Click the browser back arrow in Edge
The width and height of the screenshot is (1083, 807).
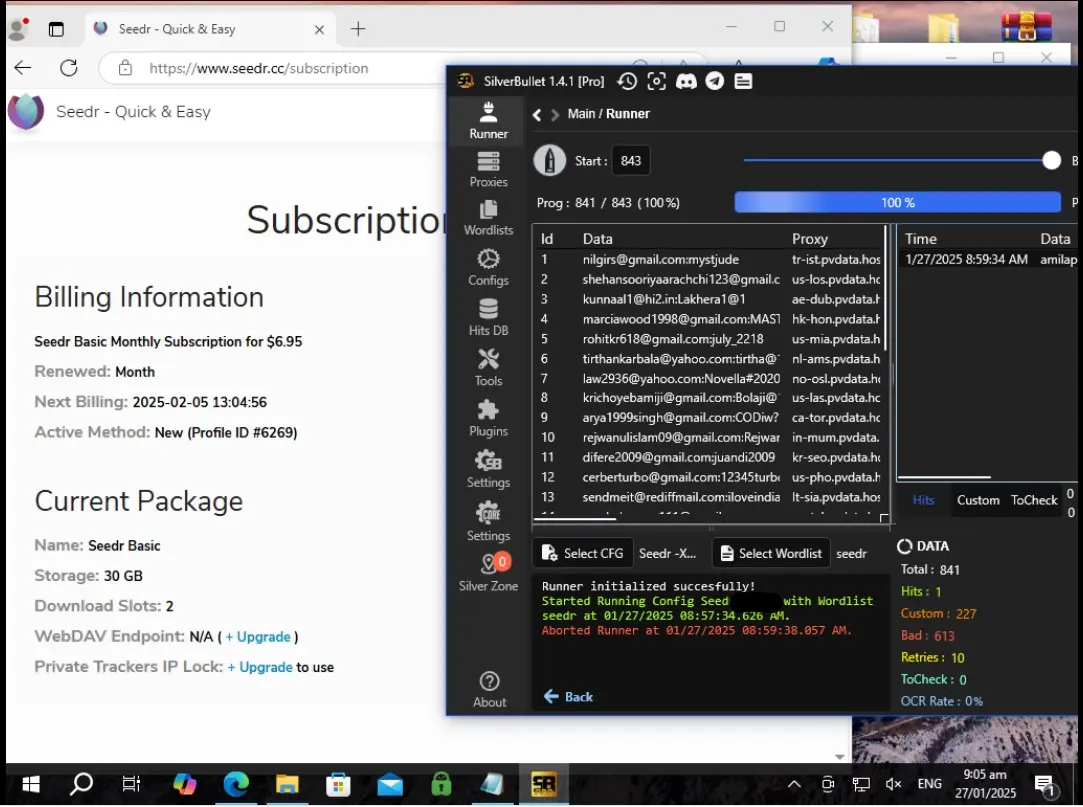click(x=23, y=68)
